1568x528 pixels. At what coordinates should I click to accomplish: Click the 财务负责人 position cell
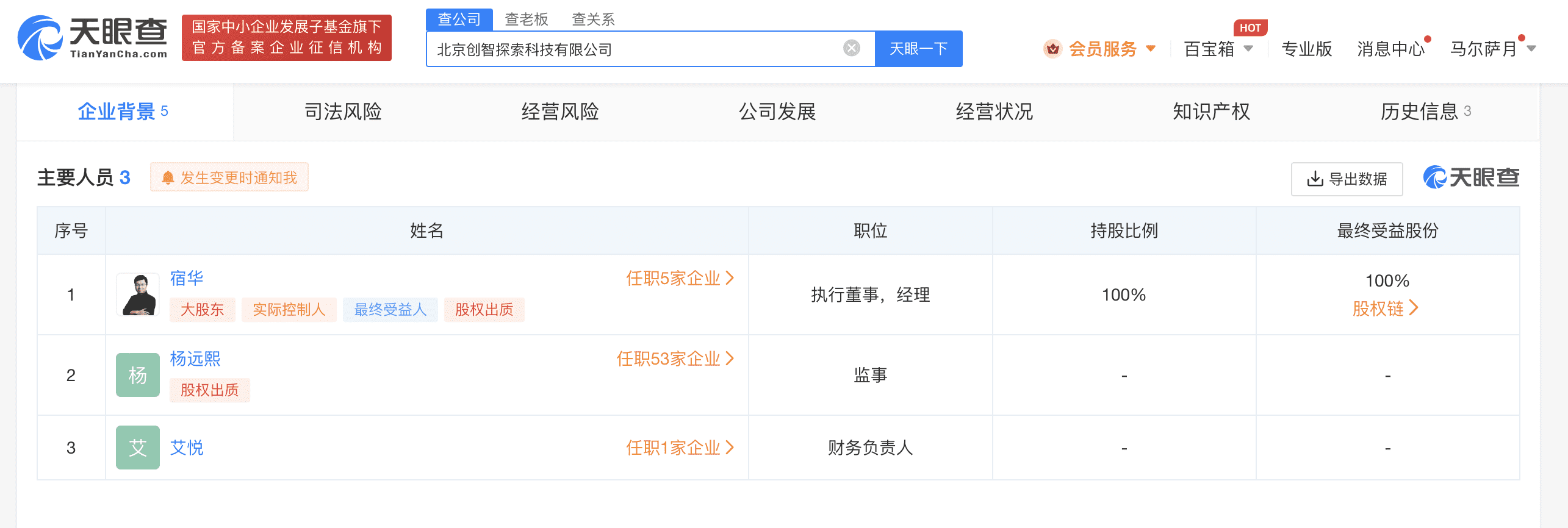pos(871,448)
